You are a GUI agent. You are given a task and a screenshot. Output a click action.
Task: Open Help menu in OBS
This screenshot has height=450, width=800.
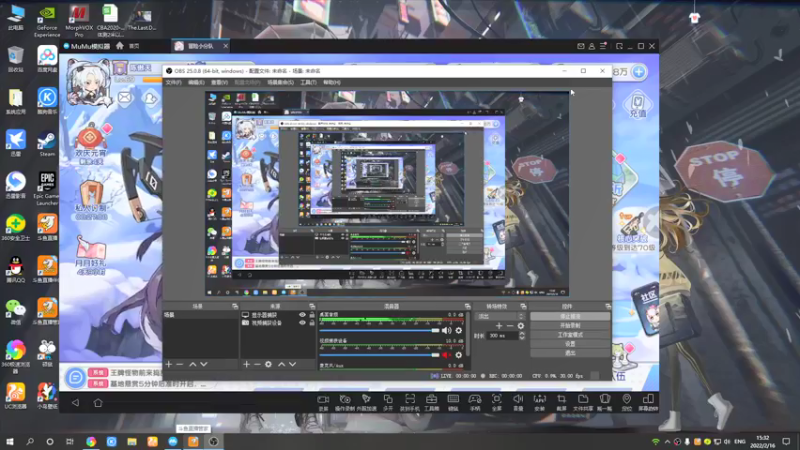click(x=332, y=82)
